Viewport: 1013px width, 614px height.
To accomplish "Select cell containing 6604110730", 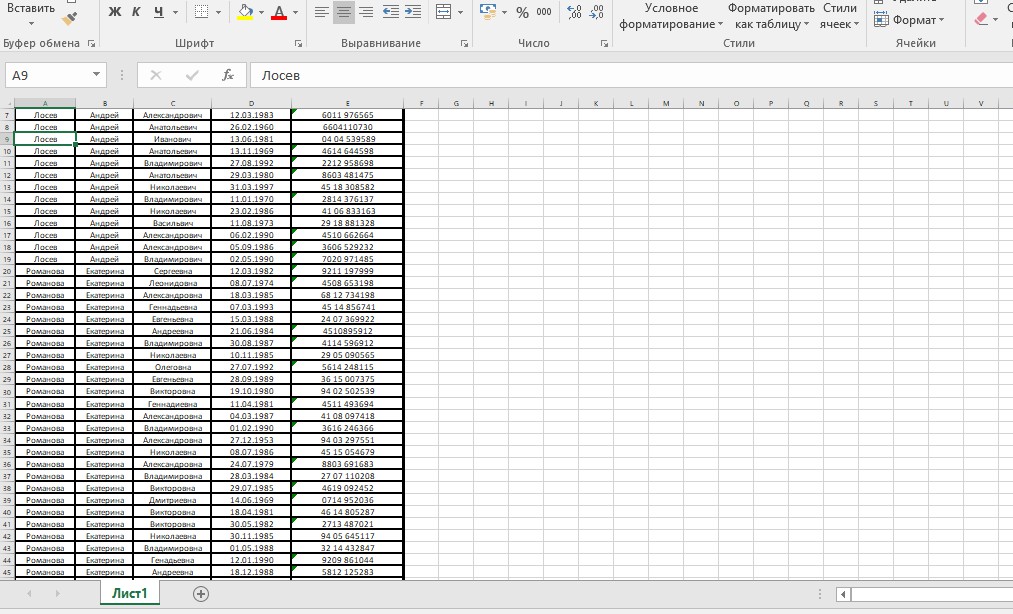I will click(348, 127).
